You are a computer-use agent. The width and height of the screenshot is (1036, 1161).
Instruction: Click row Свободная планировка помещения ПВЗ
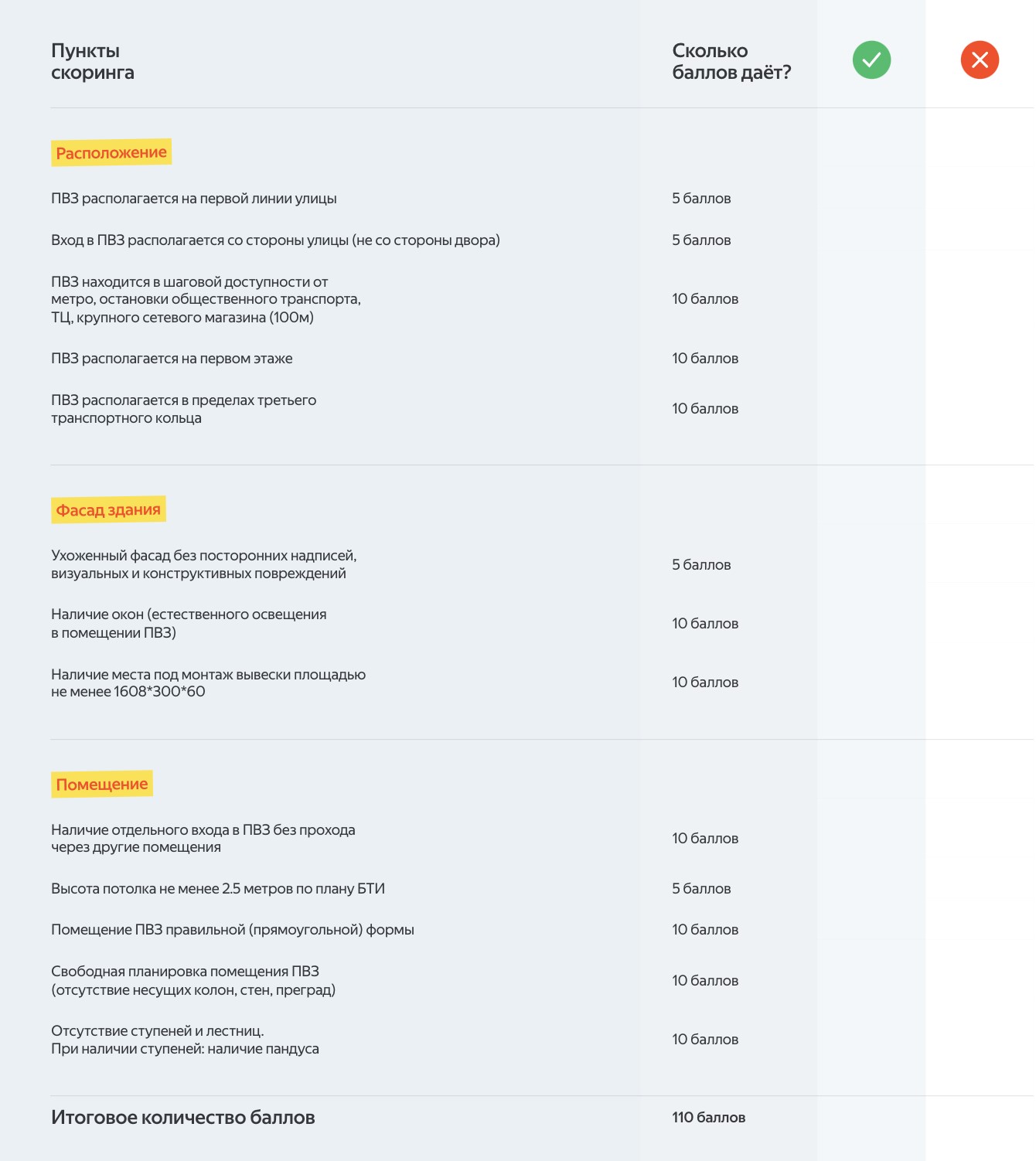point(193,980)
